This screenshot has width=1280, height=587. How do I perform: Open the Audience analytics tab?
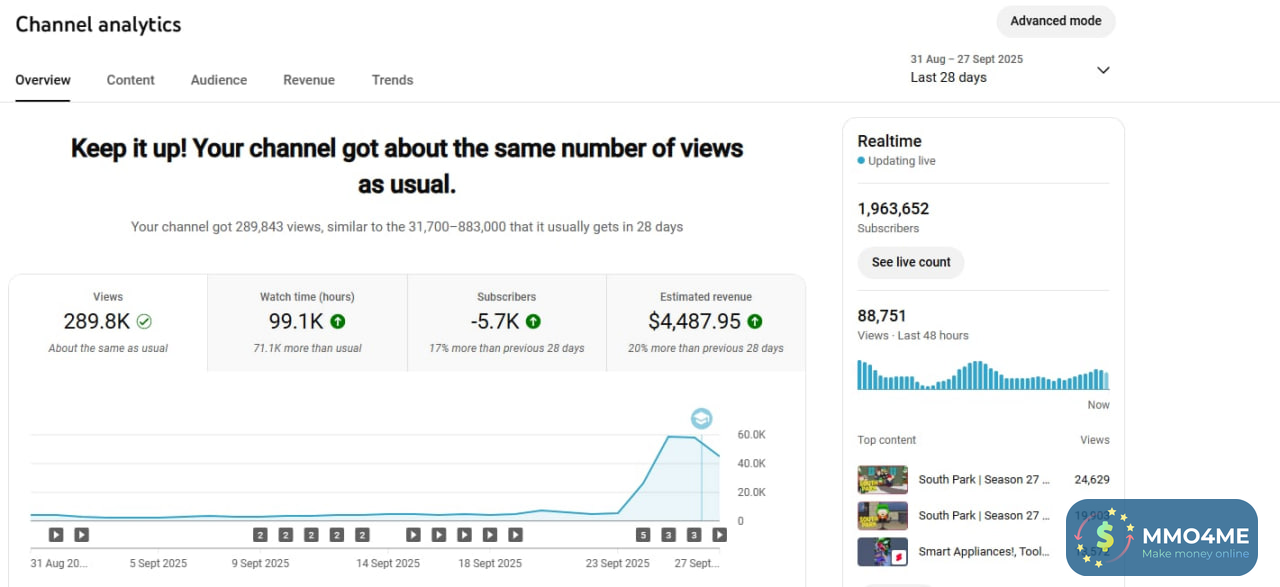tap(219, 80)
